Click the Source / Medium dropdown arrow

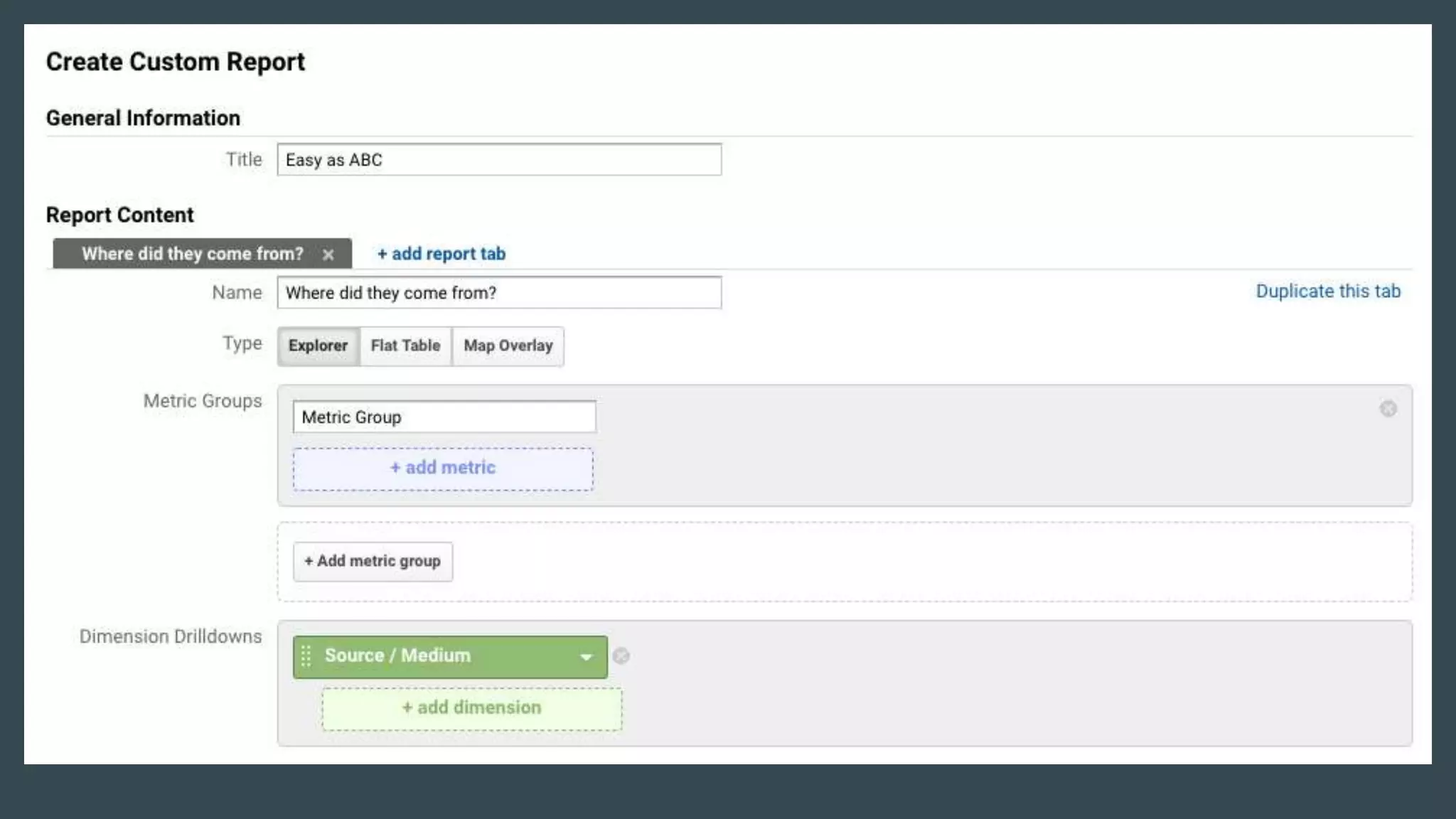coord(587,657)
